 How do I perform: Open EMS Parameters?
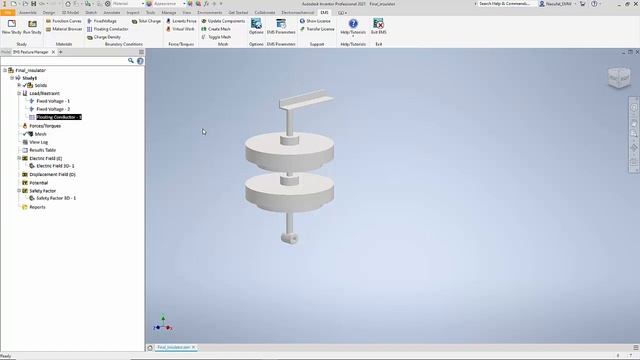click(281, 27)
